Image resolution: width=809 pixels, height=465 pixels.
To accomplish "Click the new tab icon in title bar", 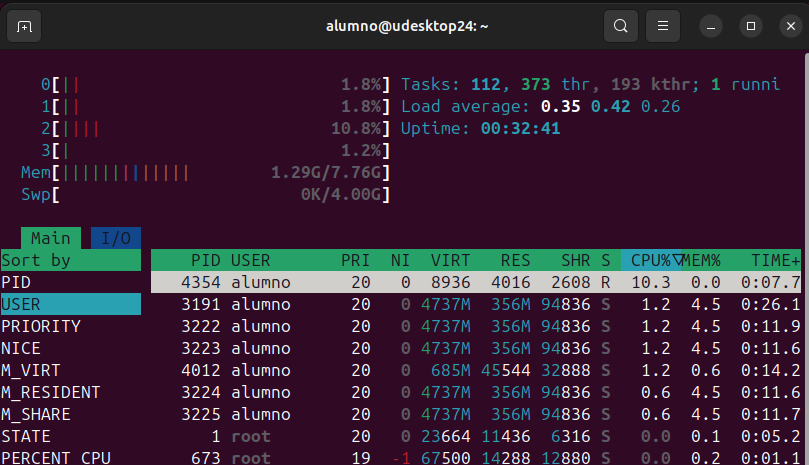I will click(25, 26).
